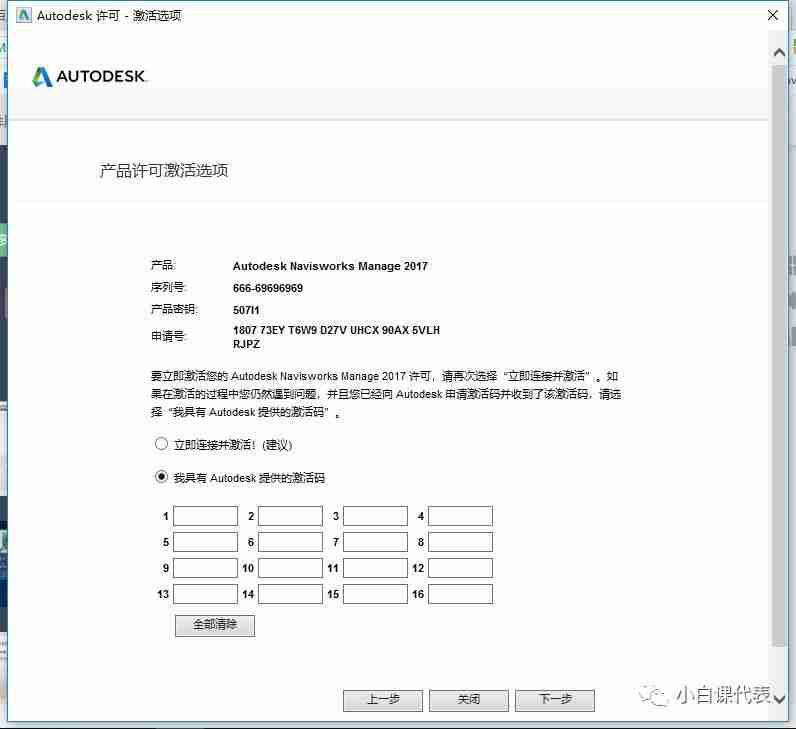Click the 申请号 label
Image resolution: width=796 pixels, height=729 pixels.
pos(168,336)
